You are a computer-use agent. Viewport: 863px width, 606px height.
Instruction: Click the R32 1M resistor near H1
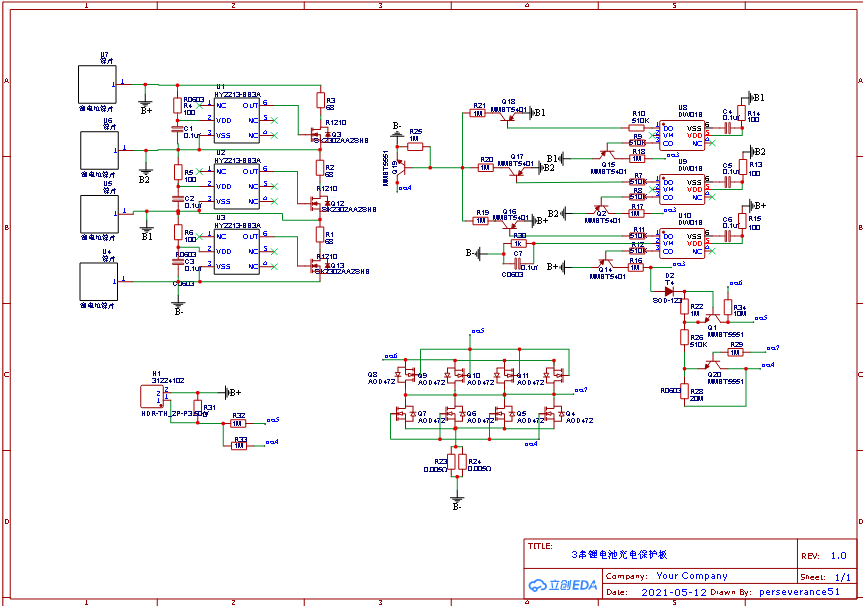[x=238, y=423]
